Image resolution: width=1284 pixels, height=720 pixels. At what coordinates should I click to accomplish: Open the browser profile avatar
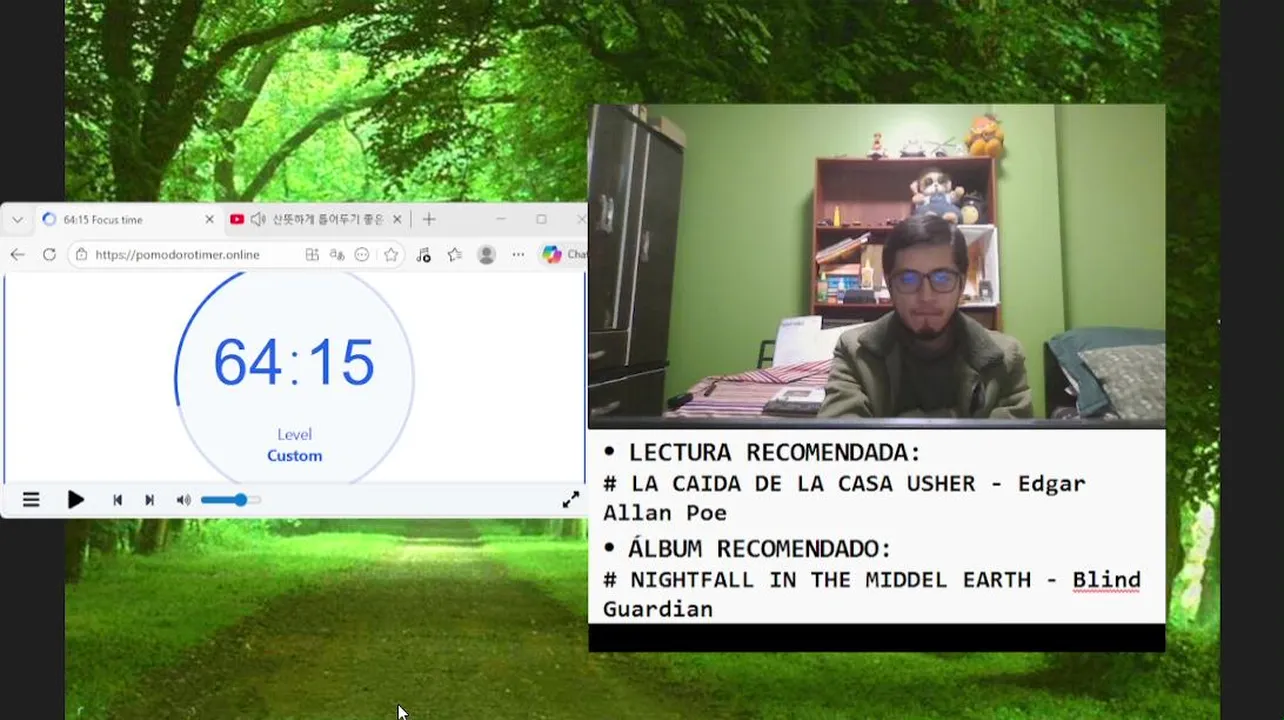(x=487, y=255)
